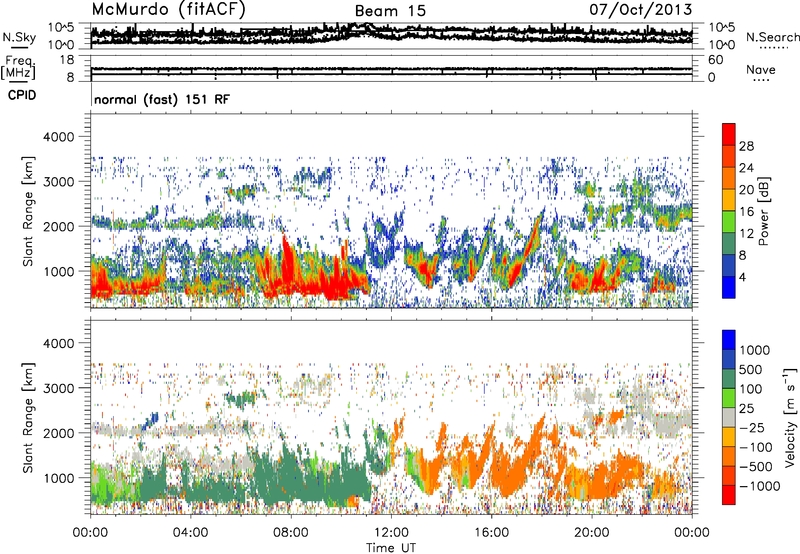This screenshot has height=554, width=800.
Task: Click the 12:00 time axis tick label
Action: pyautogui.click(x=391, y=533)
